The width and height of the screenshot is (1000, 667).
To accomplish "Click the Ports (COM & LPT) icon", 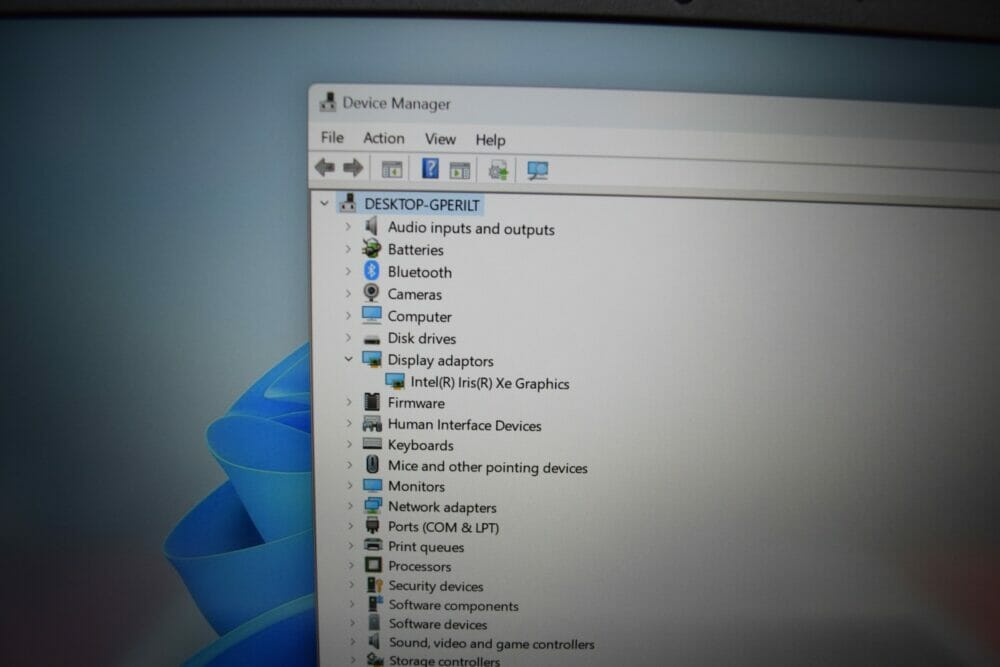I will (x=372, y=525).
